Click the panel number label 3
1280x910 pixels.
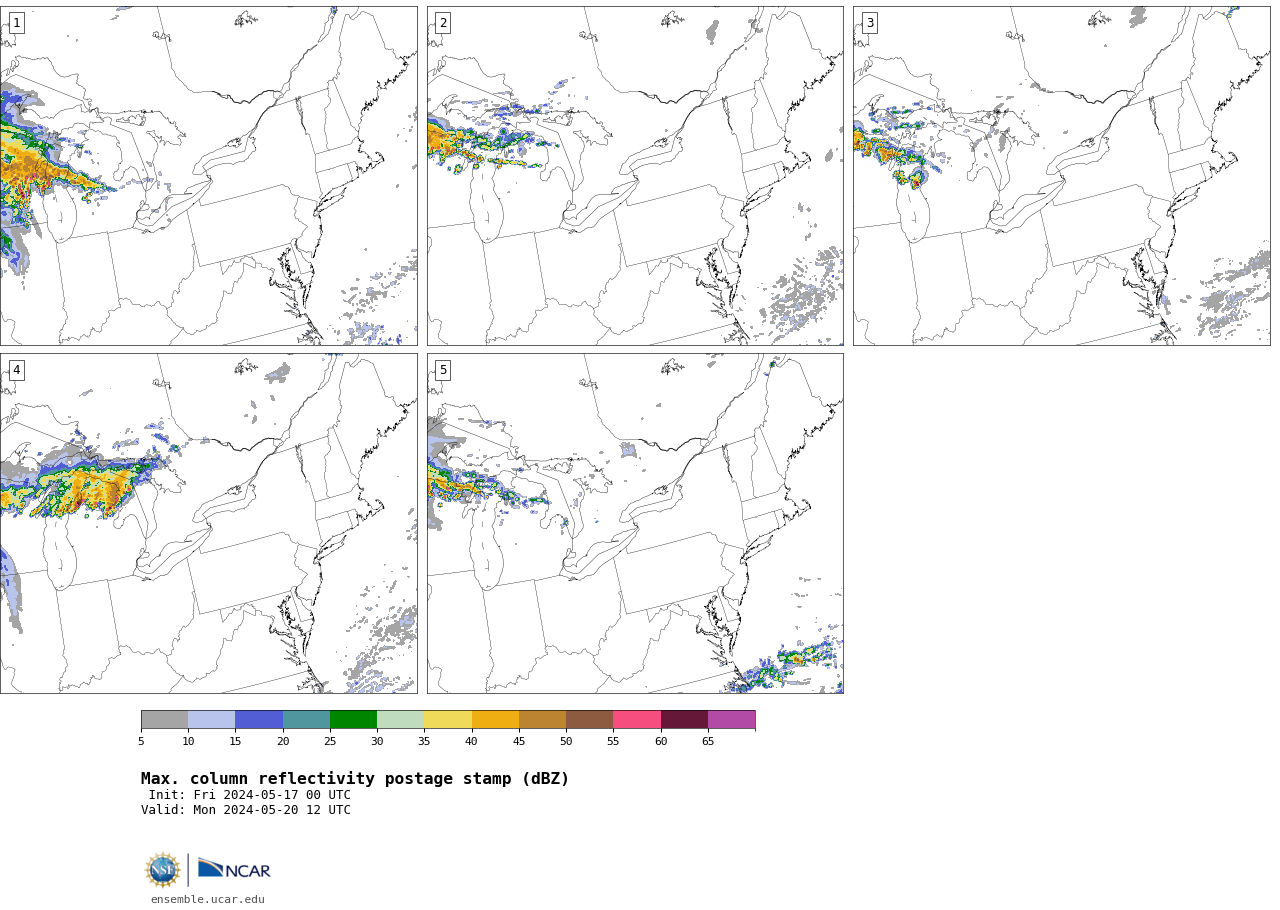point(870,23)
